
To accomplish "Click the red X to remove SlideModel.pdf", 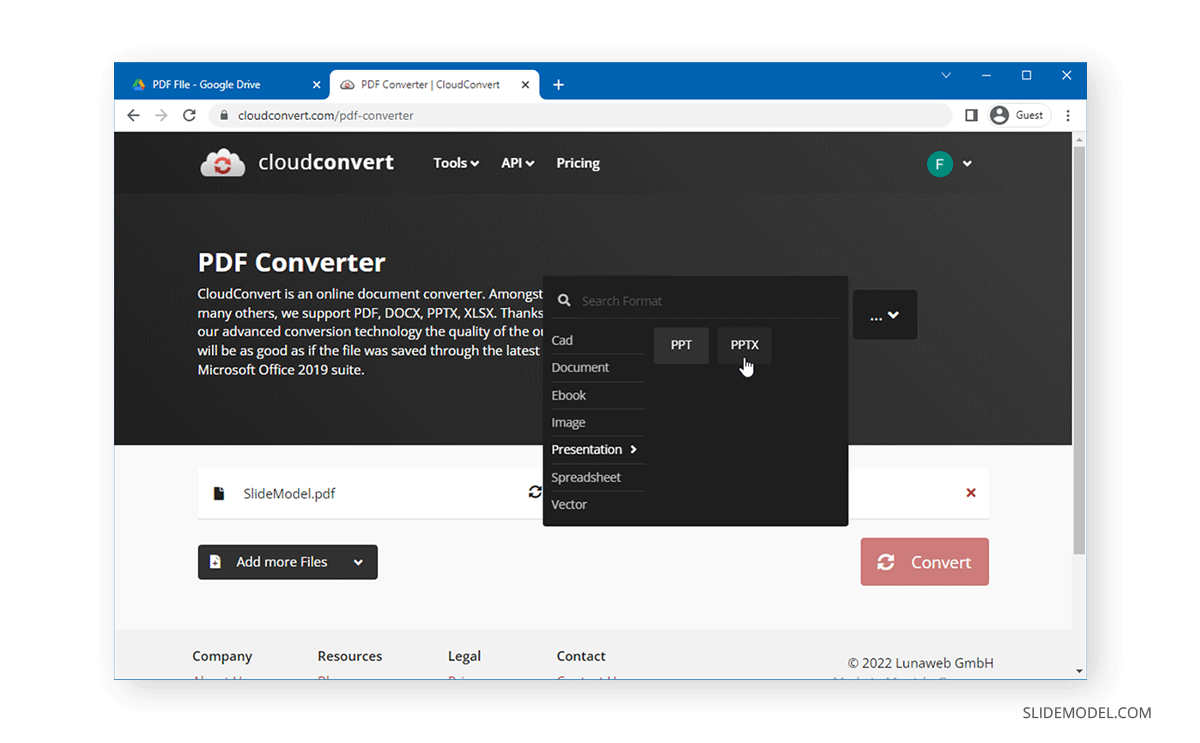I will pos(970,492).
